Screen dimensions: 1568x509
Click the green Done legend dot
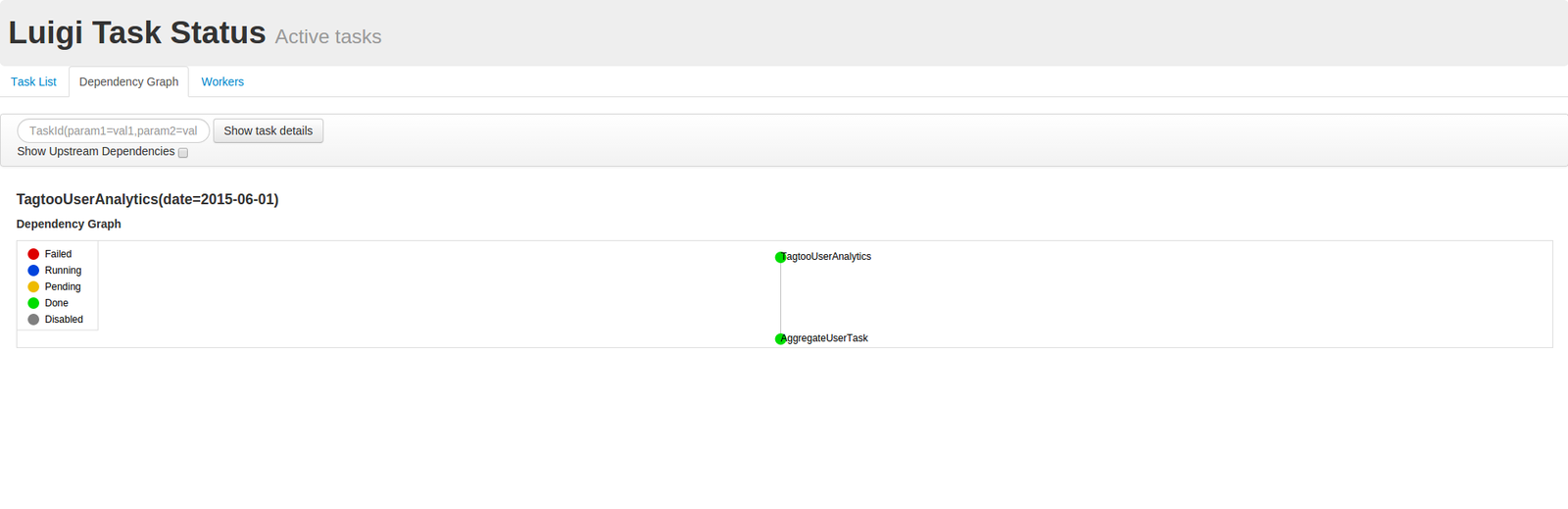[33, 303]
